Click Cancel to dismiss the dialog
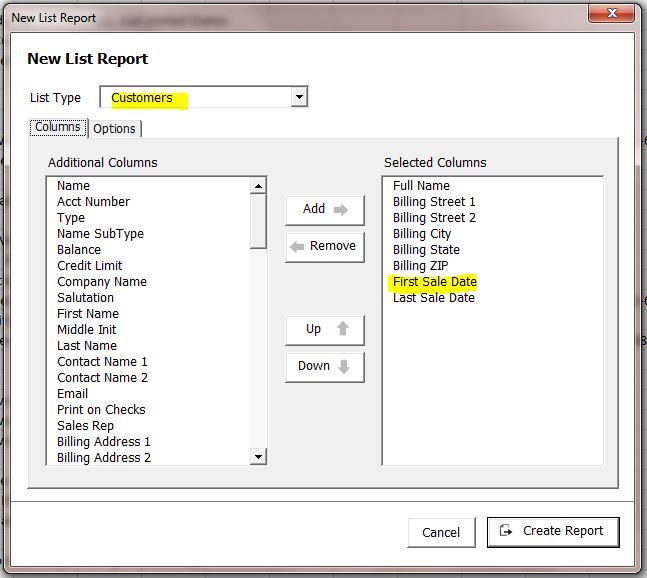The width and height of the screenshot is (647, 578). [x=441, y=532]
